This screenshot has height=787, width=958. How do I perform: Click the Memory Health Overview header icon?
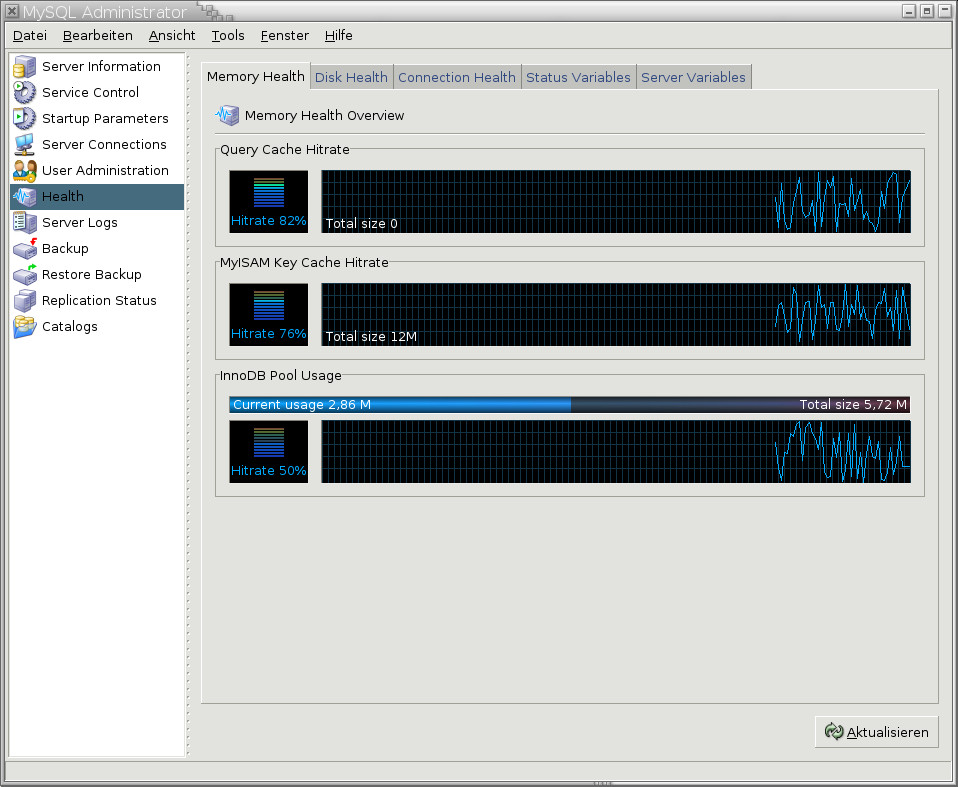(x=227, y=115)
